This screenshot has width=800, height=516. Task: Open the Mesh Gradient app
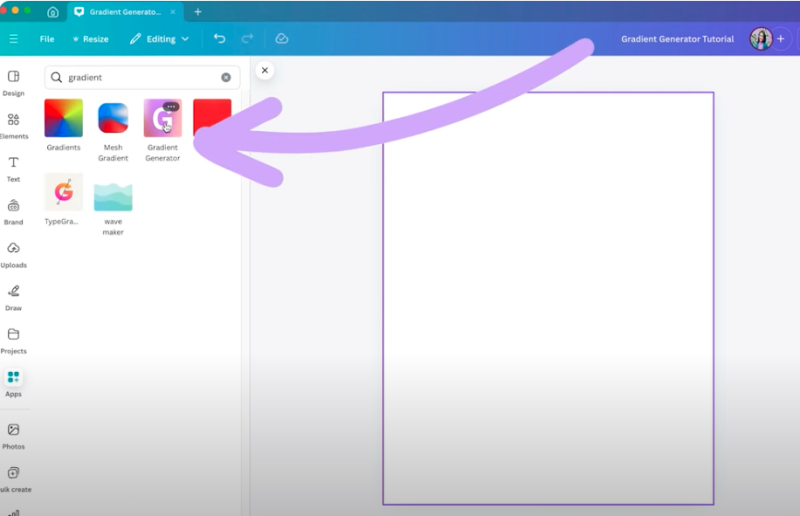tap(113, 118)
